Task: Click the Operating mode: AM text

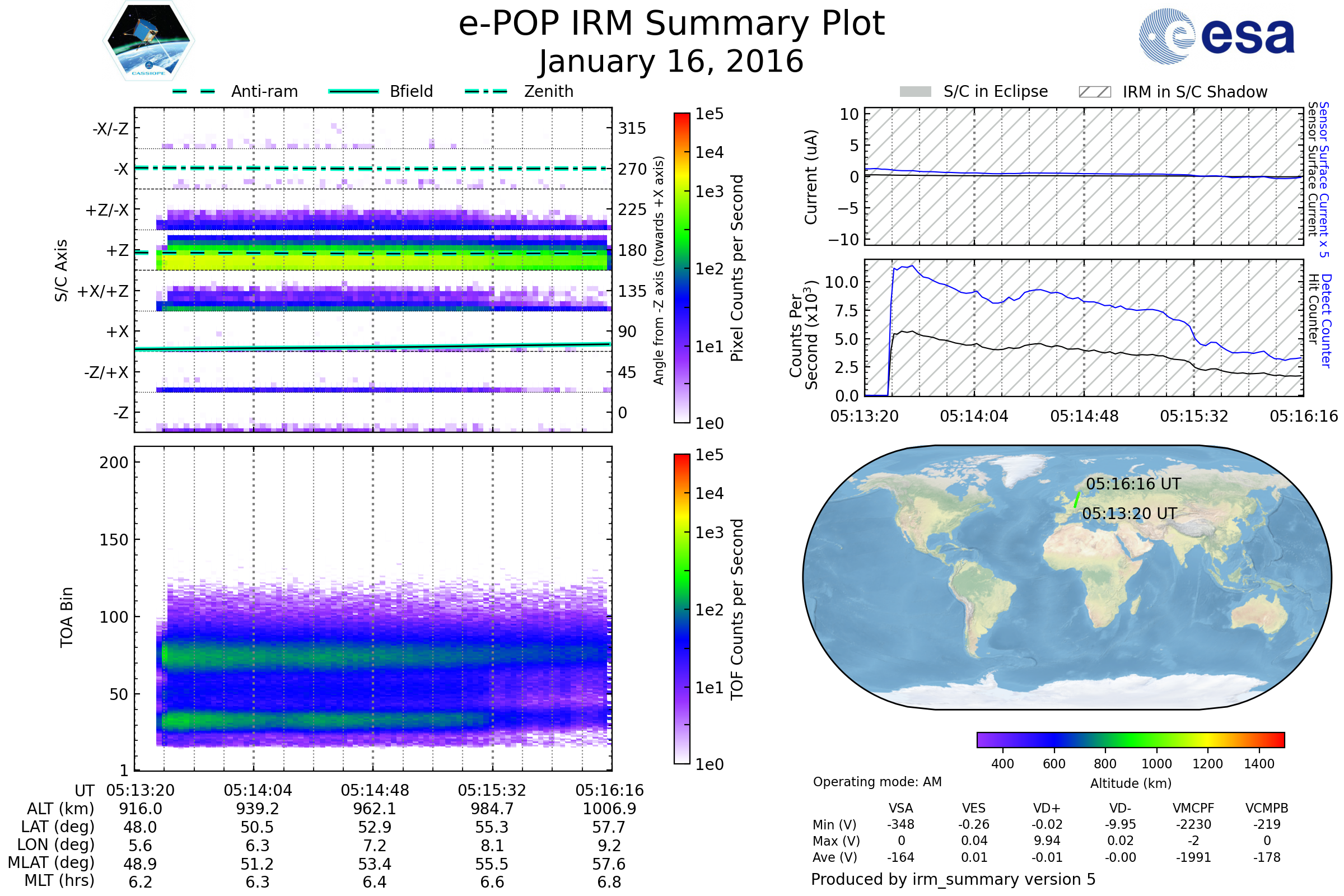Action: (877, 782)
